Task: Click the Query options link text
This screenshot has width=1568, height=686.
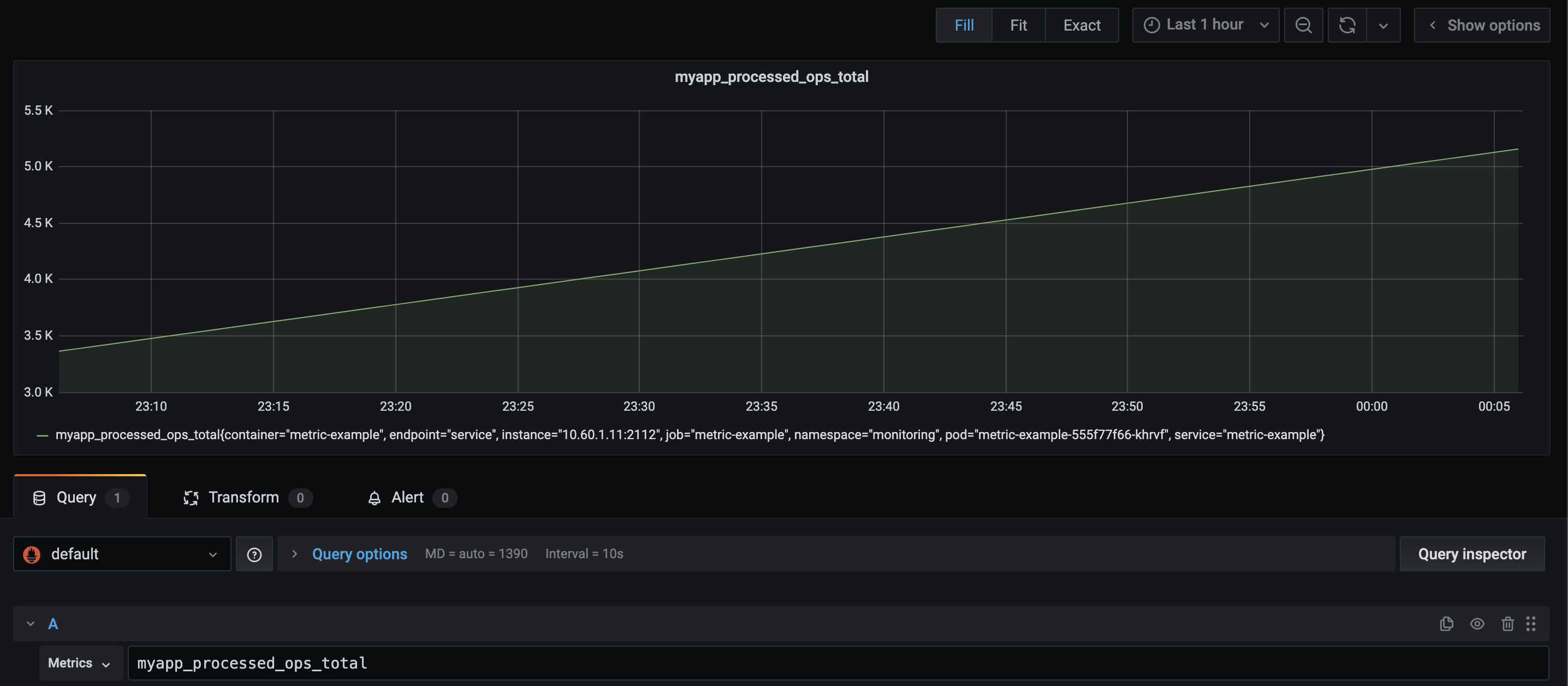Action: pos(359,554)
